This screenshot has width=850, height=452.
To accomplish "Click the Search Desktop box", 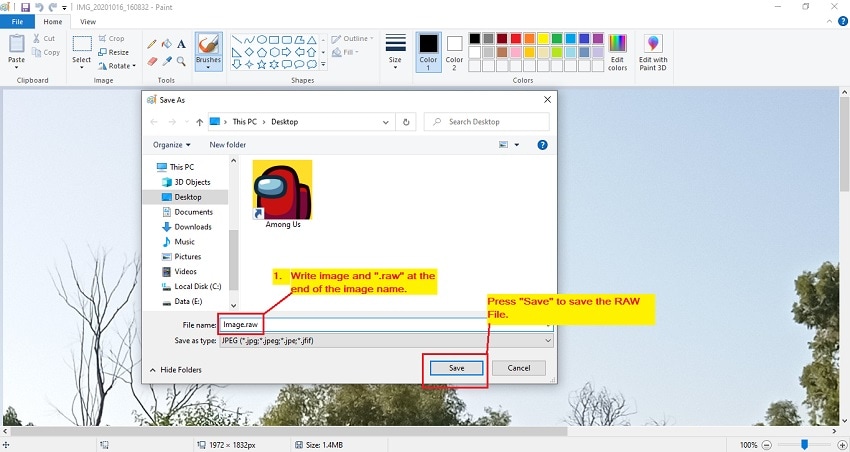I will click(487, 122).
